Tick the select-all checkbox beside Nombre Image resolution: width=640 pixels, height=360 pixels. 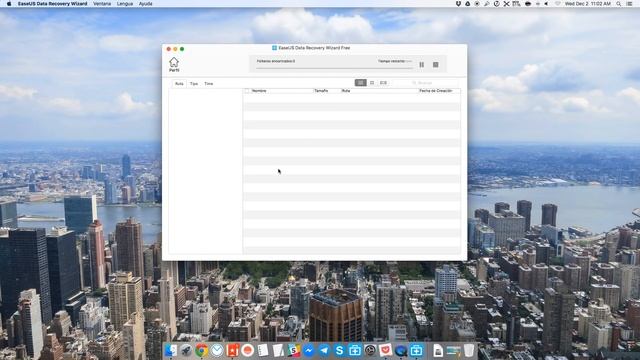[x=247, y=91]
